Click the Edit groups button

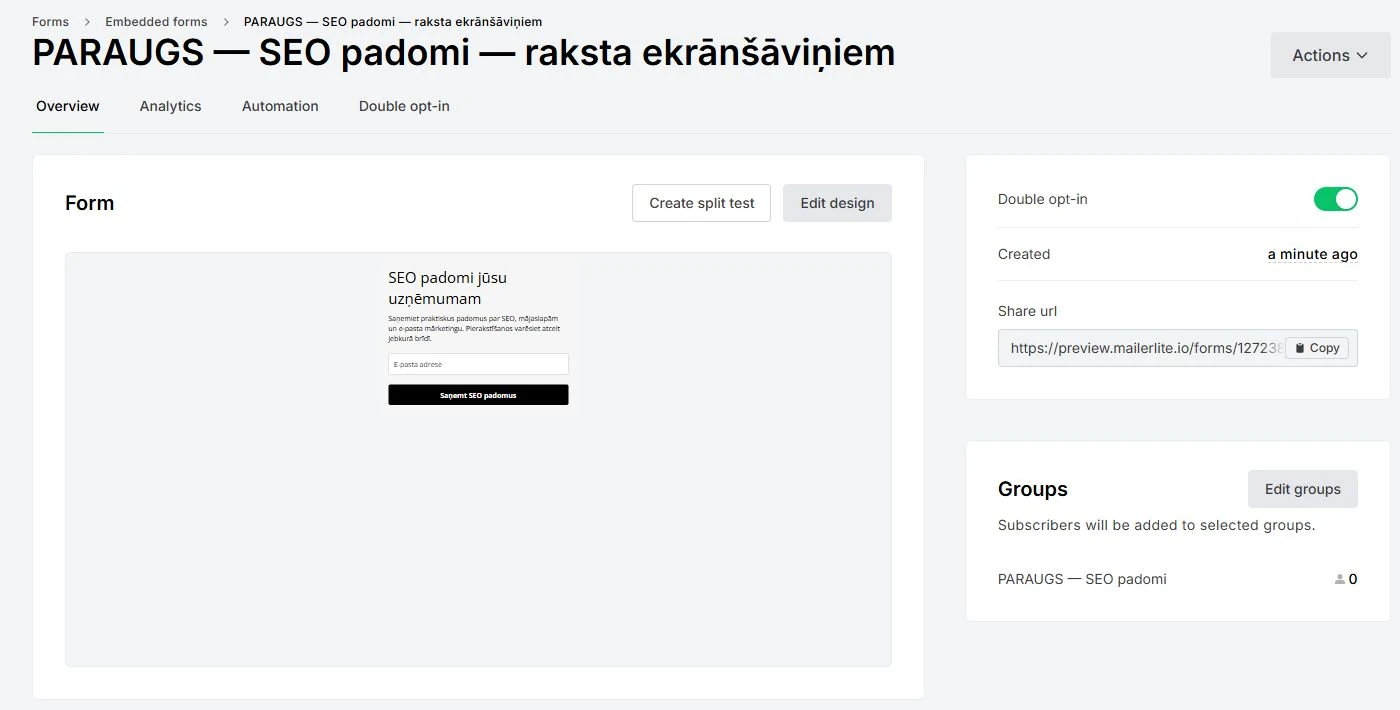pos(1302,489)
